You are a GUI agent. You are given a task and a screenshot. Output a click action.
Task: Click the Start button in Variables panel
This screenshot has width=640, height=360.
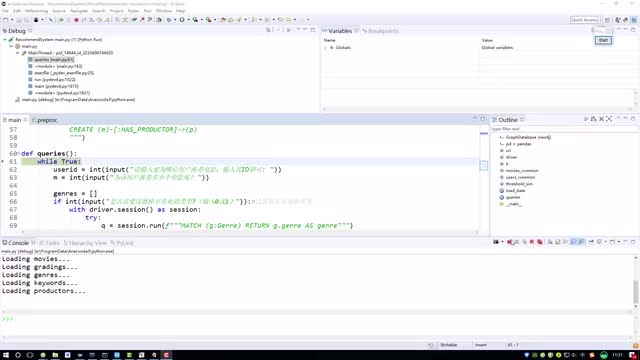click(603, 40)
